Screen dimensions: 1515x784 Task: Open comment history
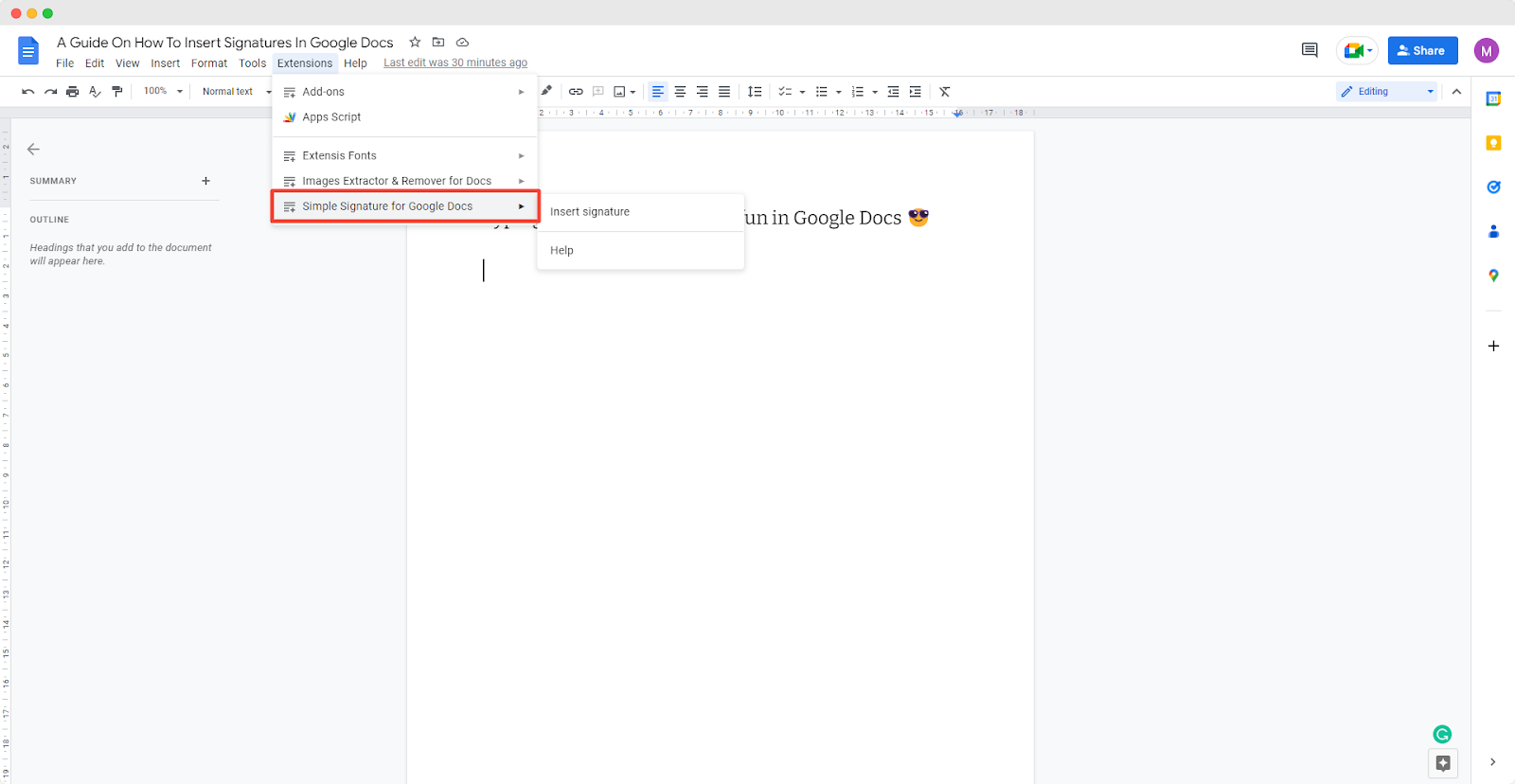(1310, 50)
